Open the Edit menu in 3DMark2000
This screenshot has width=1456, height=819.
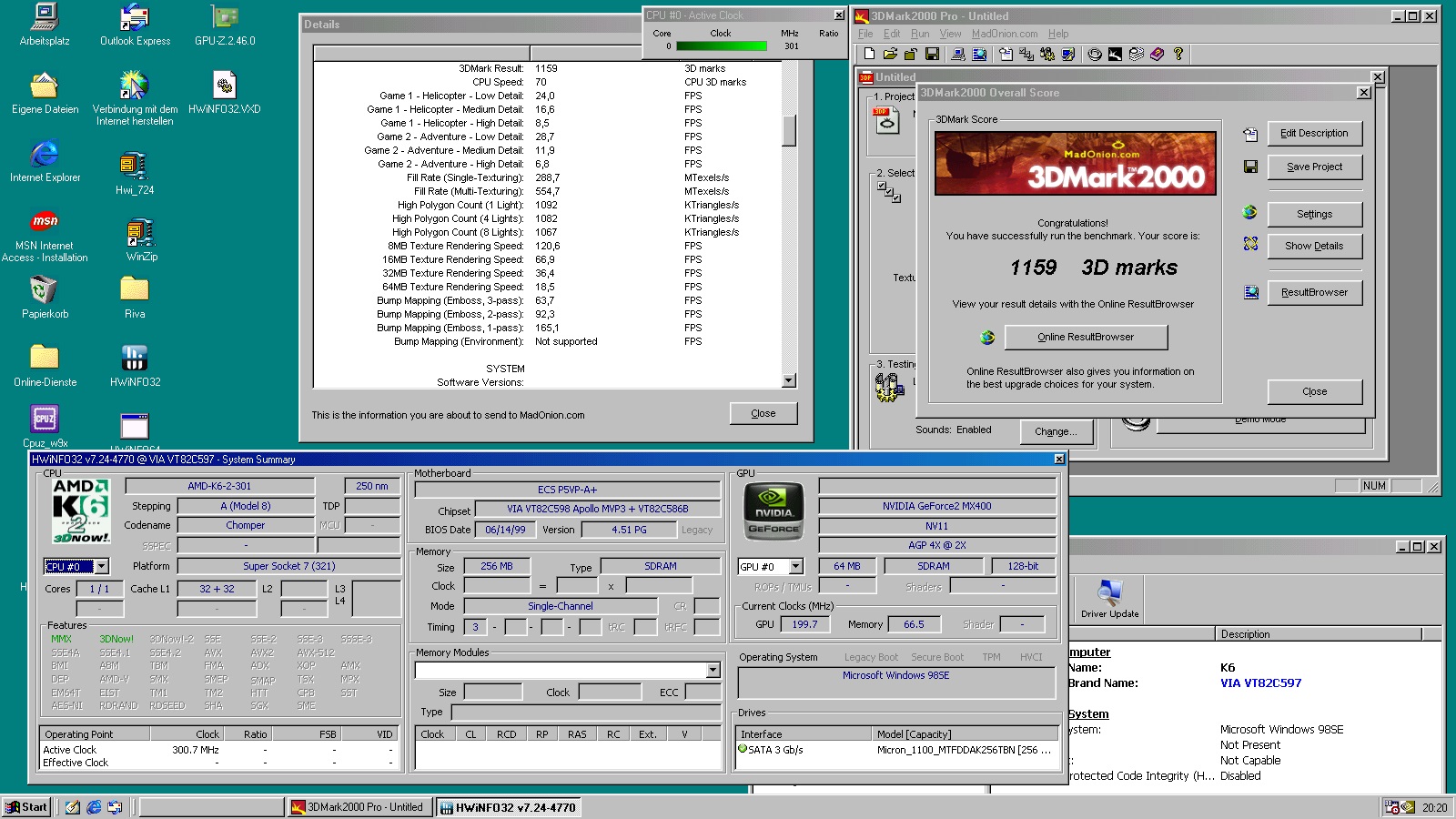(892, 34)
